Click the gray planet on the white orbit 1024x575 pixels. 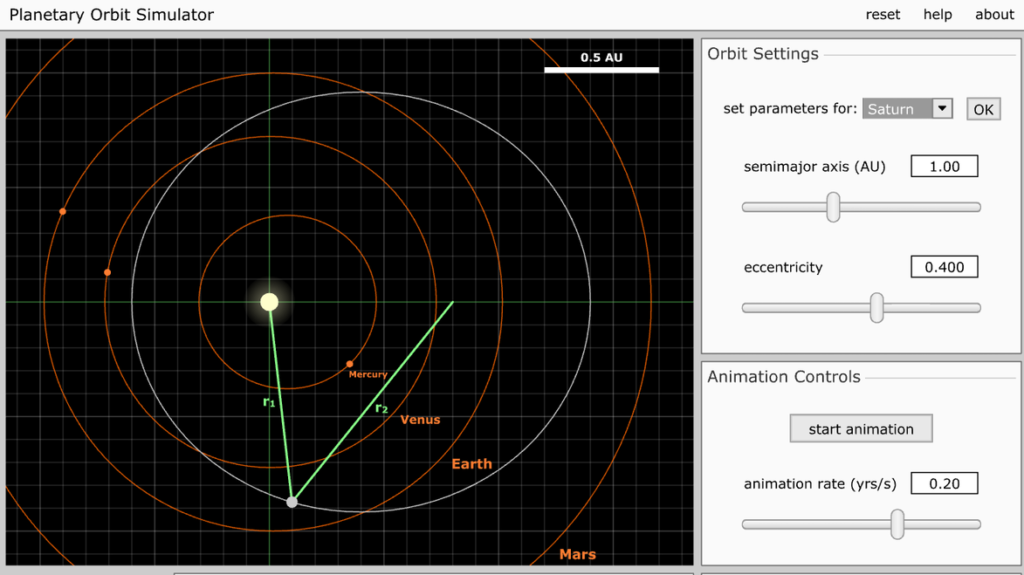point(292,502)
